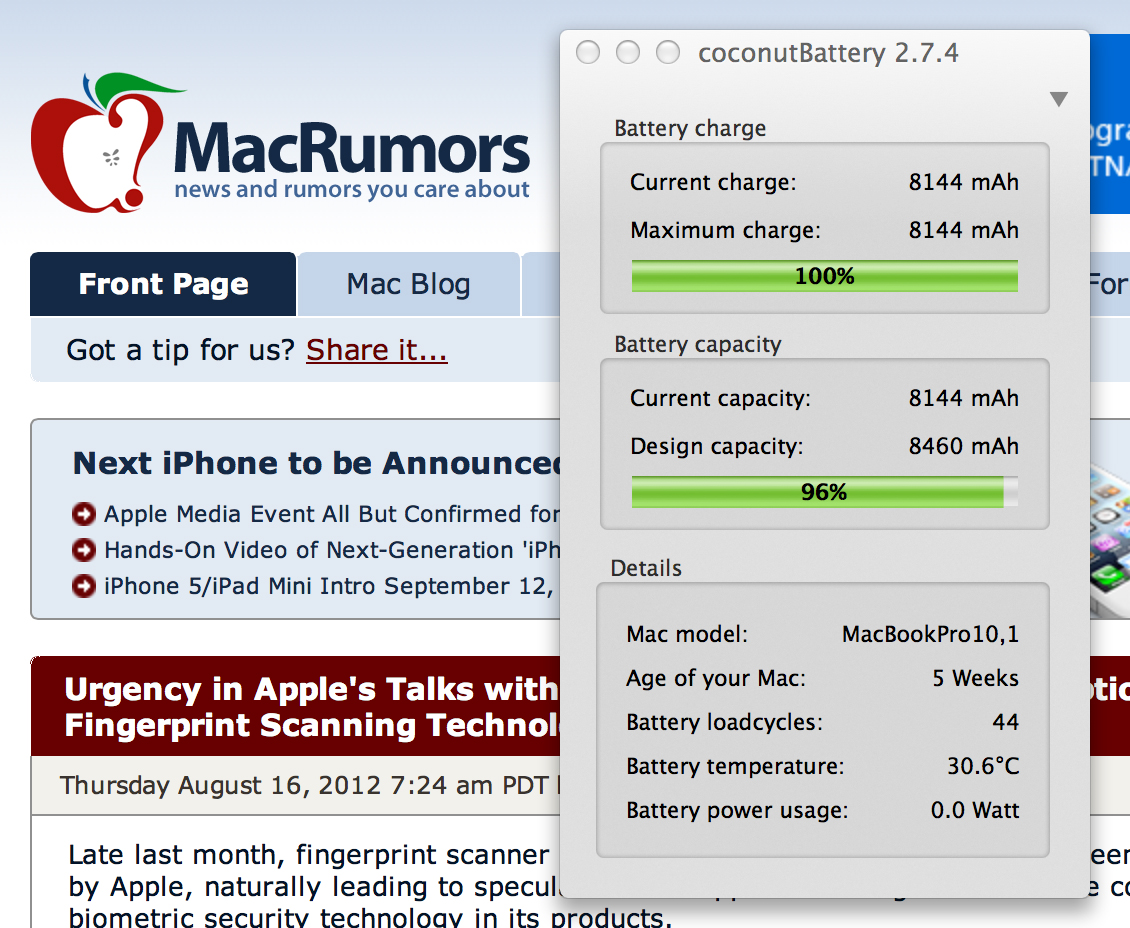Click red arrow bullet beside Apple Media Event
The width and height of the screenshot is (1130, 928).
84,514
